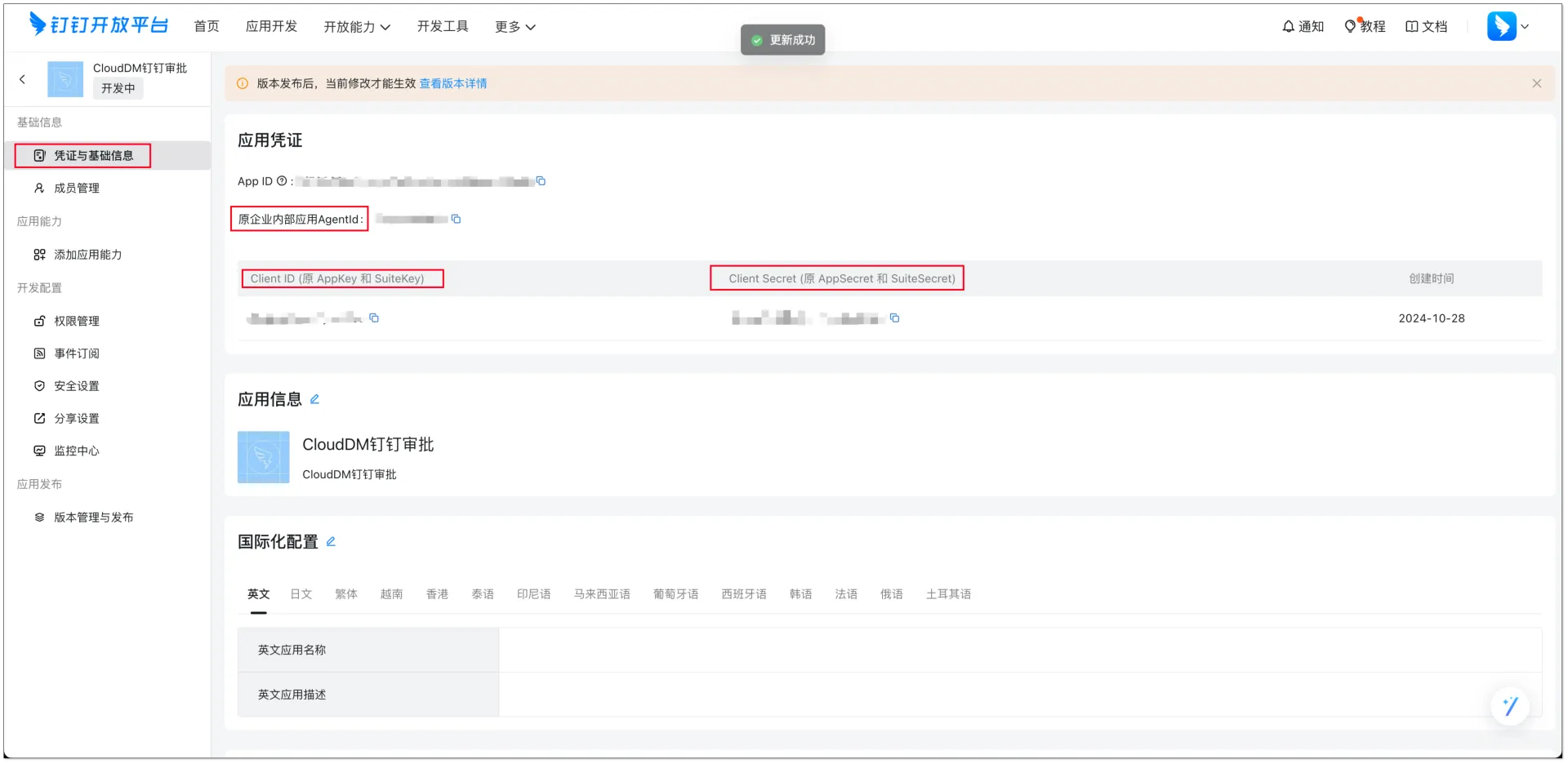Click the 创建时间 column header

pyautogui.click(x=1432, y=278)
